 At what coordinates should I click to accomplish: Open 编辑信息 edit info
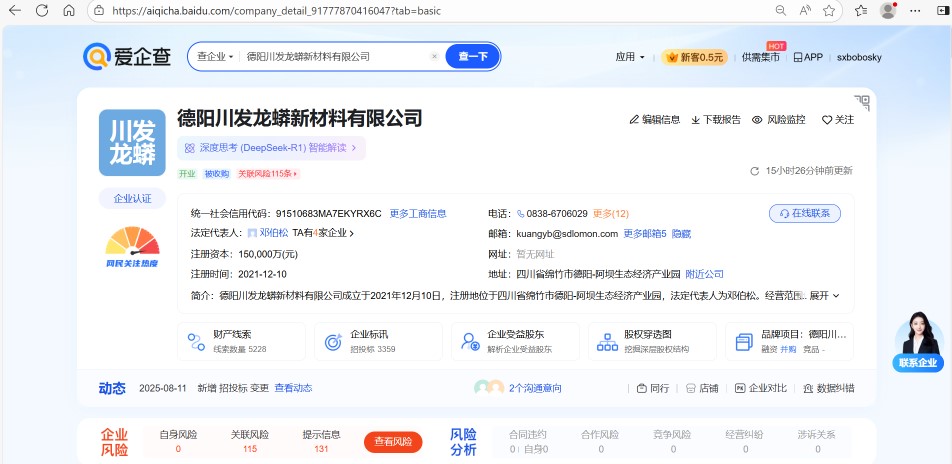pyautogui.click(x=654, y=120)
